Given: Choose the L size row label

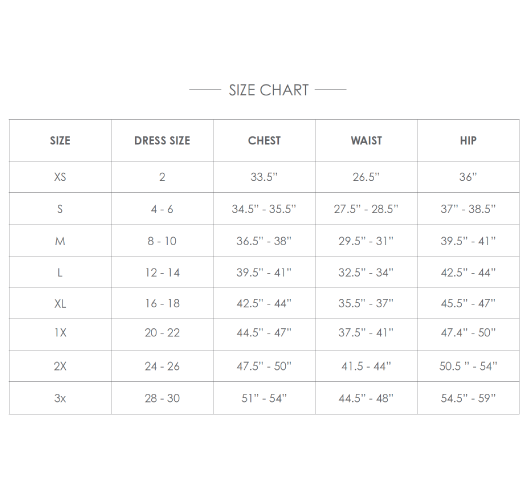Looking at the screenshot, I should pos(60,272).
